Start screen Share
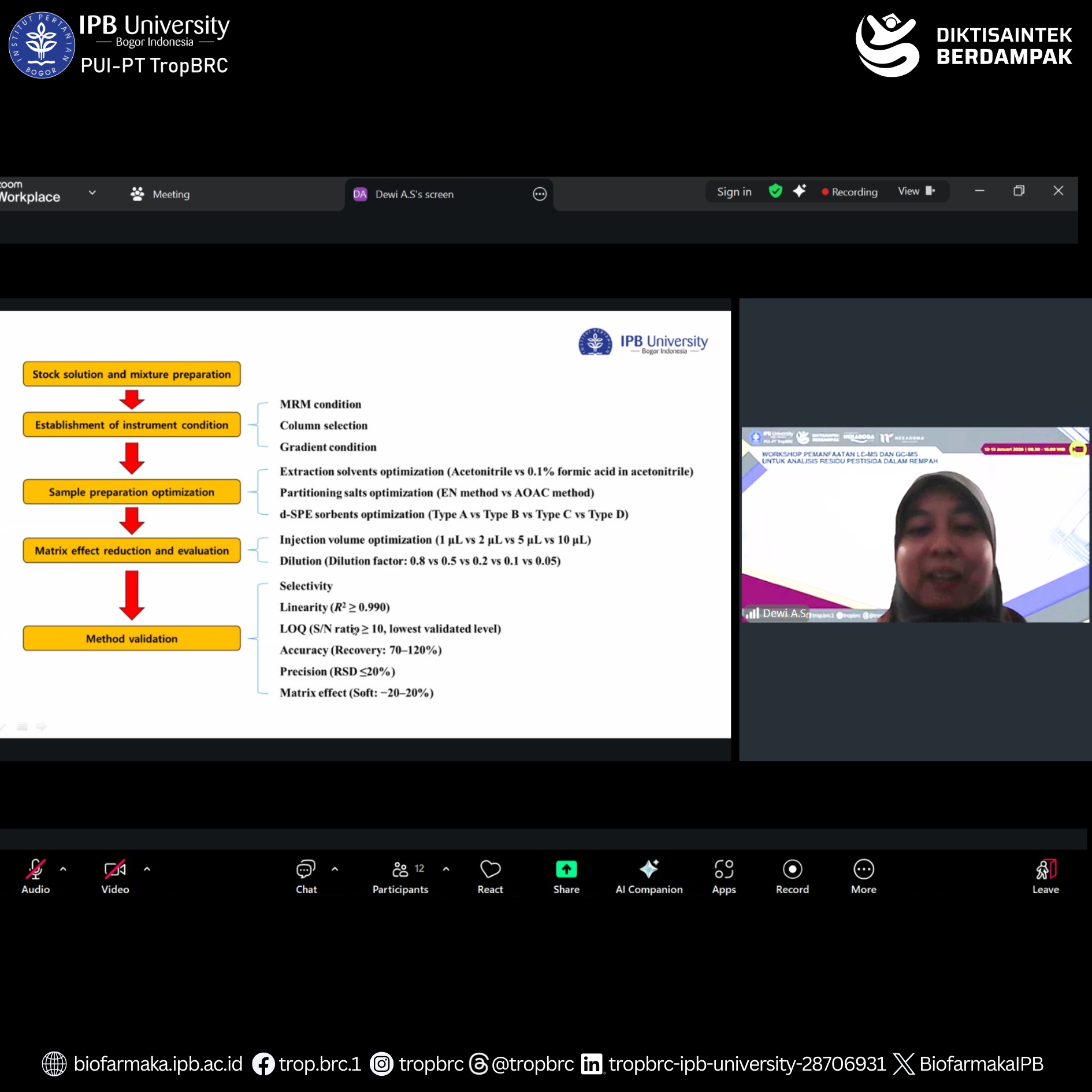 [566, 876]
